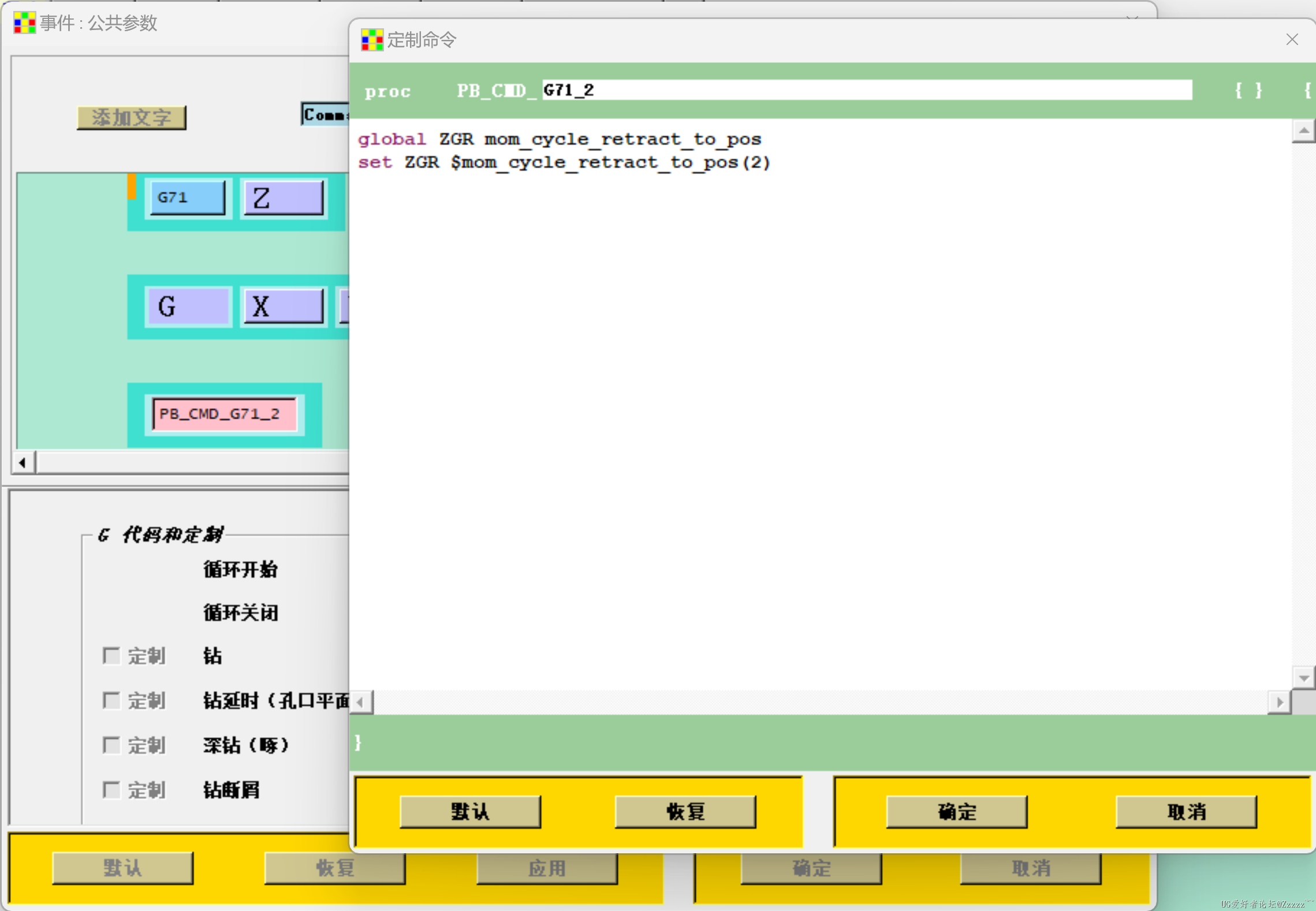1316x911 pixels.
Task: Edit the proc name field G71_2
Action: pos(867,90)
